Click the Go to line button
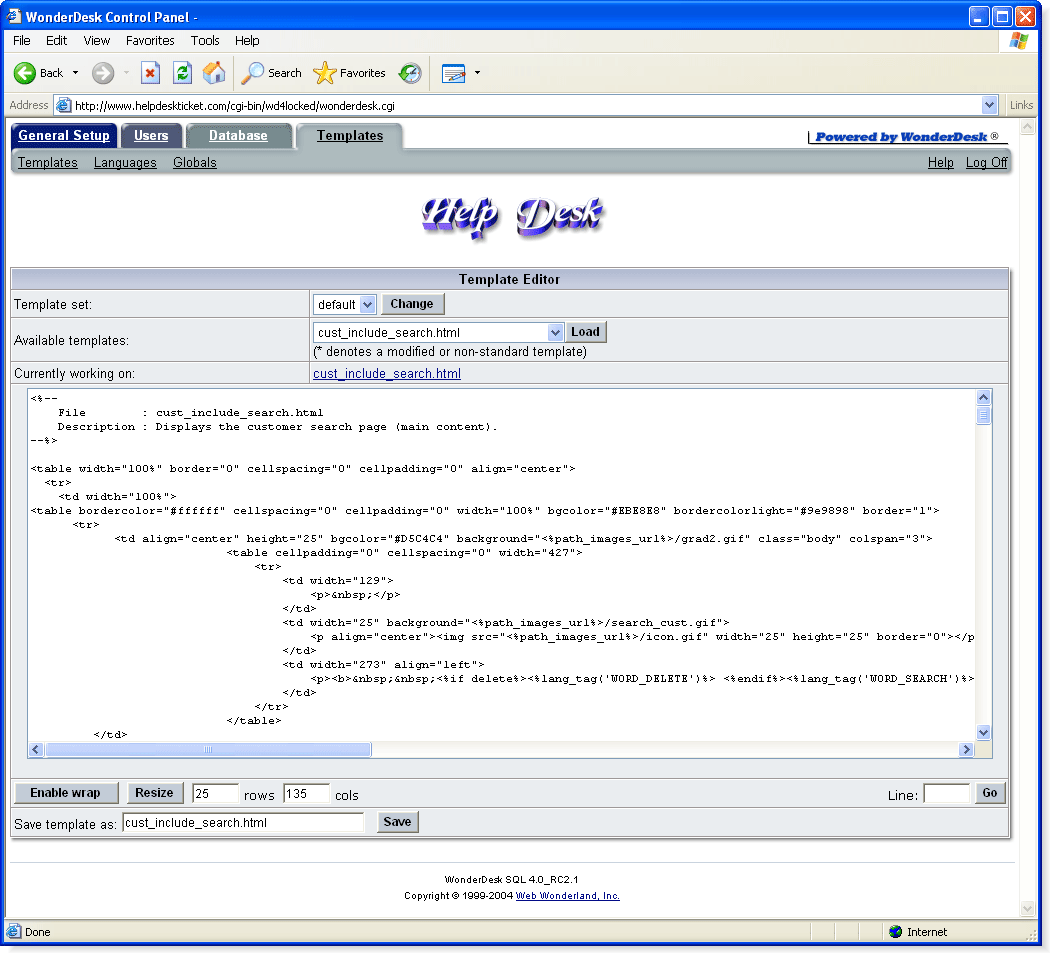This screenshot has height=953, width=1050. click(x=990, y=793)
